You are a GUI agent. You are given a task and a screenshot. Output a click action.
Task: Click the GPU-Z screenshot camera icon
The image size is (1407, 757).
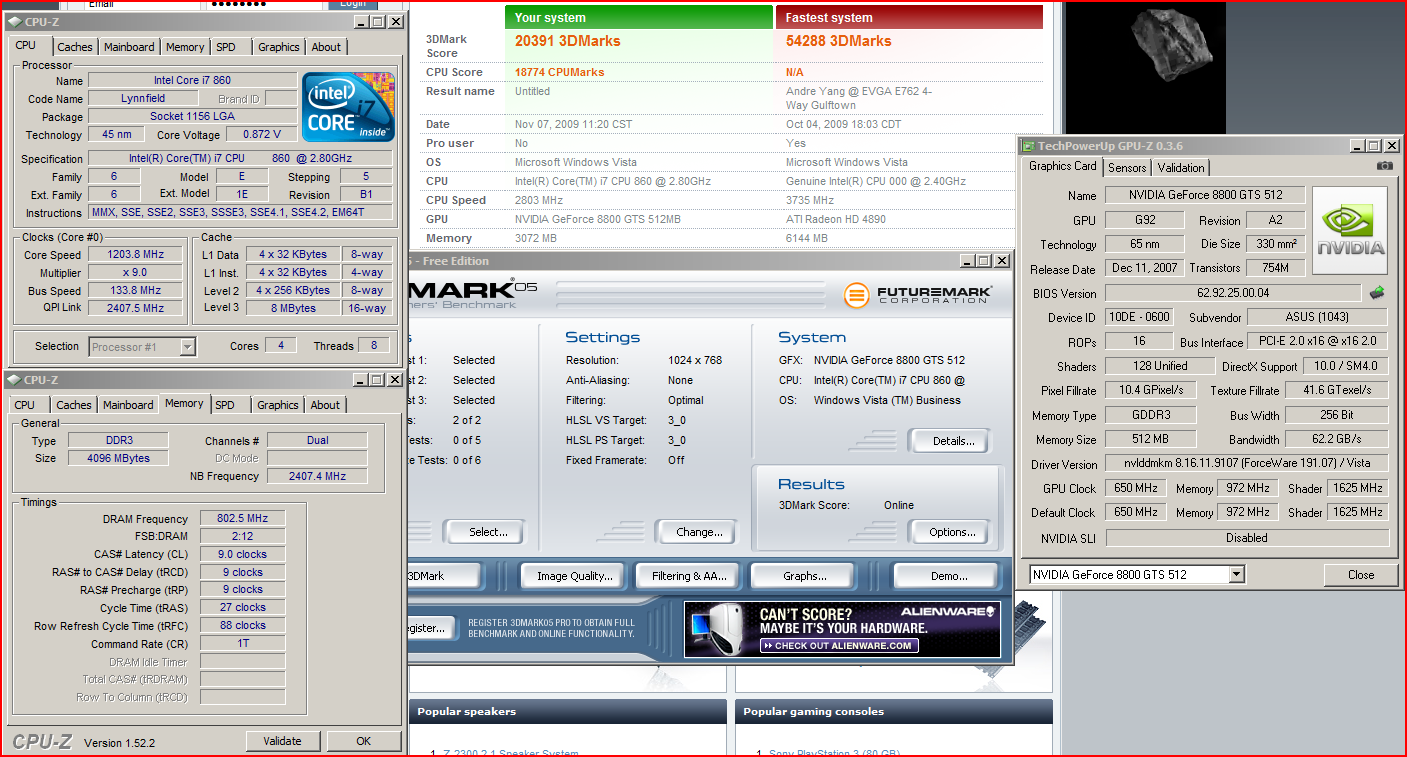pyautogui.click(x=1384, y=166)
